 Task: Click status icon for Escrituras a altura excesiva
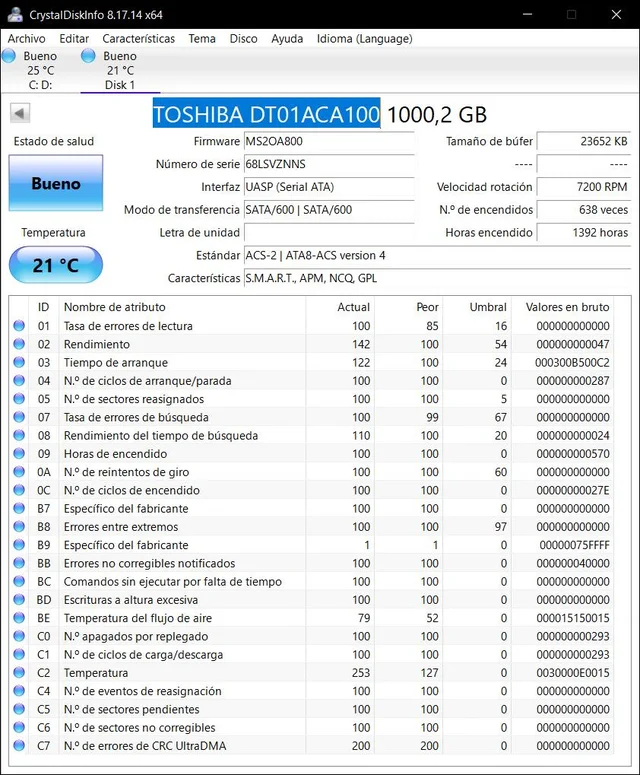(19, 600)
